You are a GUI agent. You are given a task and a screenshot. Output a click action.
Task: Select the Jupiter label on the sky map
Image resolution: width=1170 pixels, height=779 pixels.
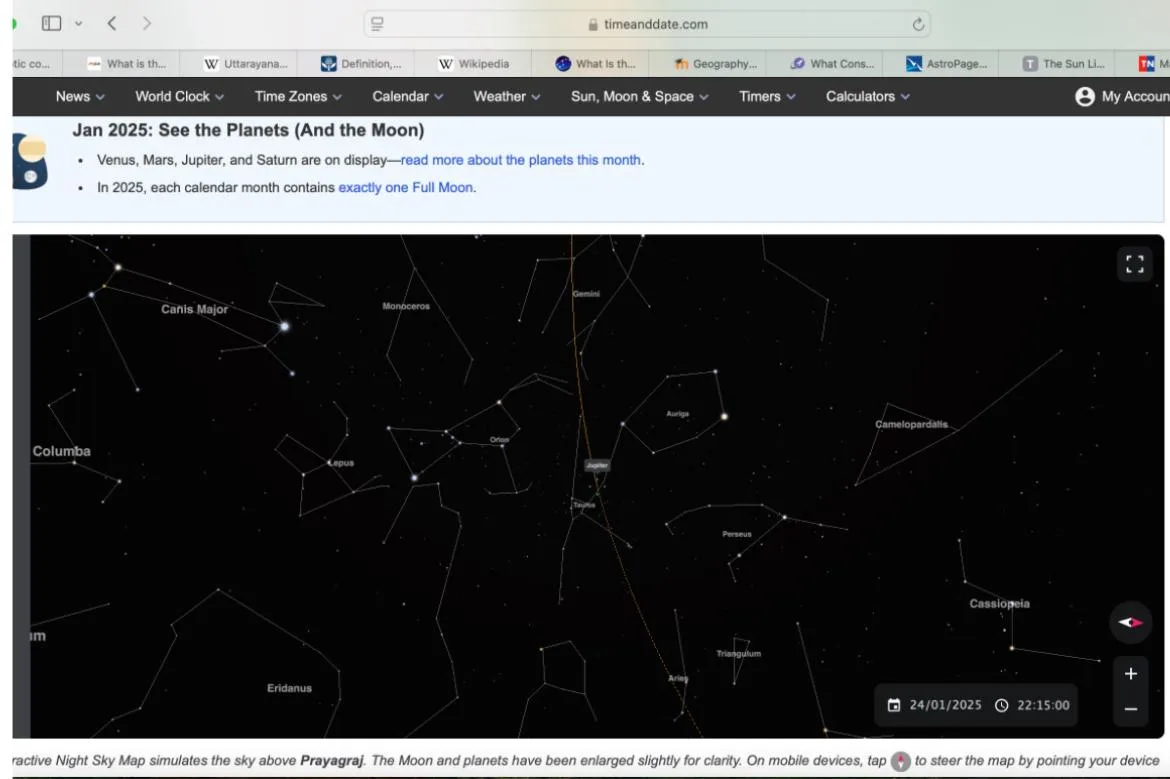tap(597, 465)
